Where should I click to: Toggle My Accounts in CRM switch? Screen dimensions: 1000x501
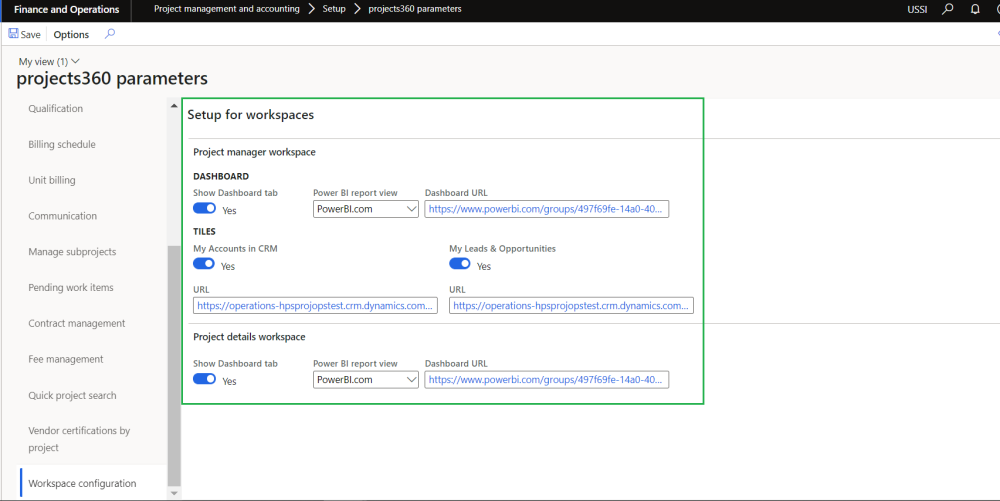[x=204, y=264]
